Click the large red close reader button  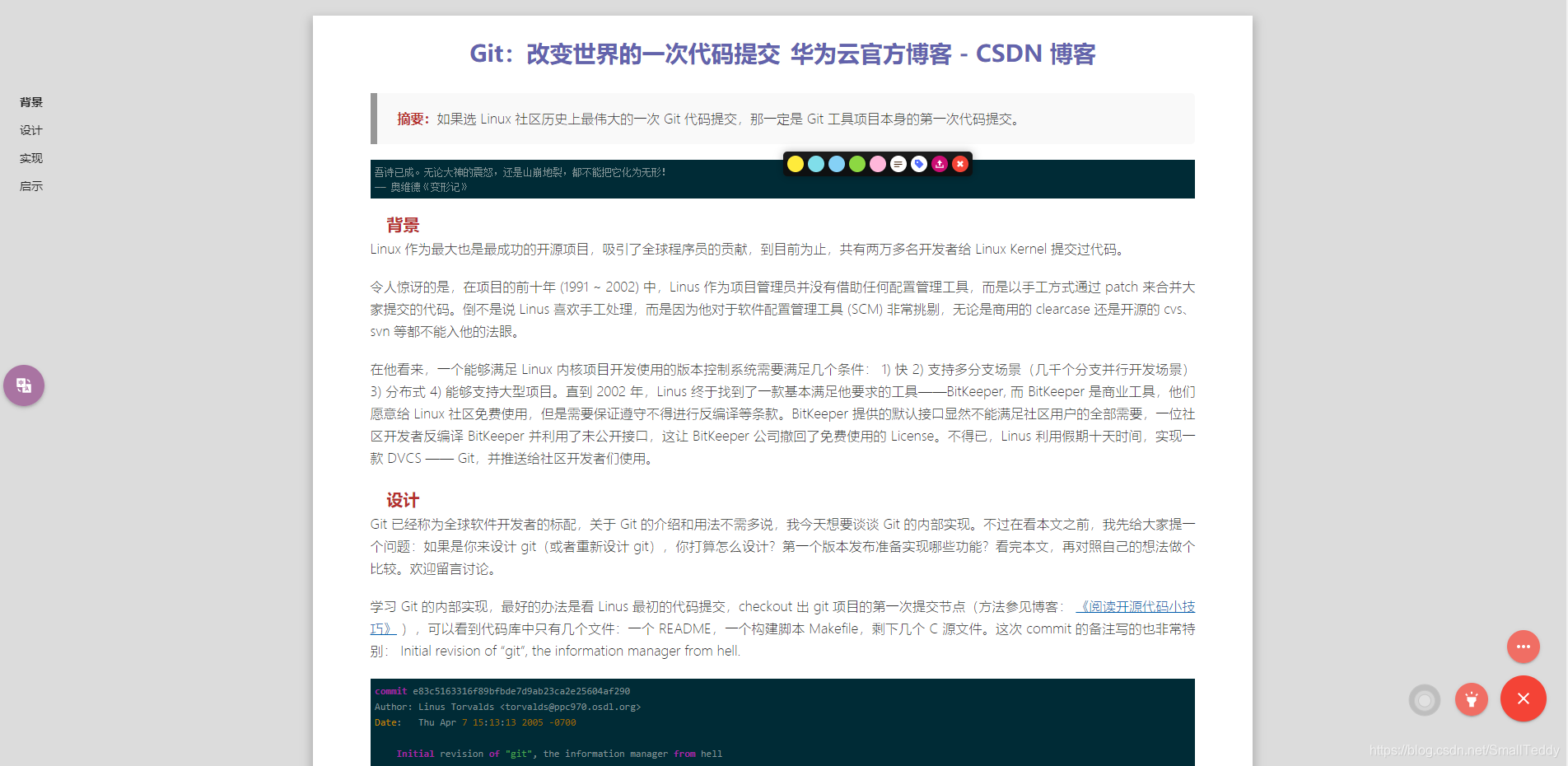point(1524,698)
